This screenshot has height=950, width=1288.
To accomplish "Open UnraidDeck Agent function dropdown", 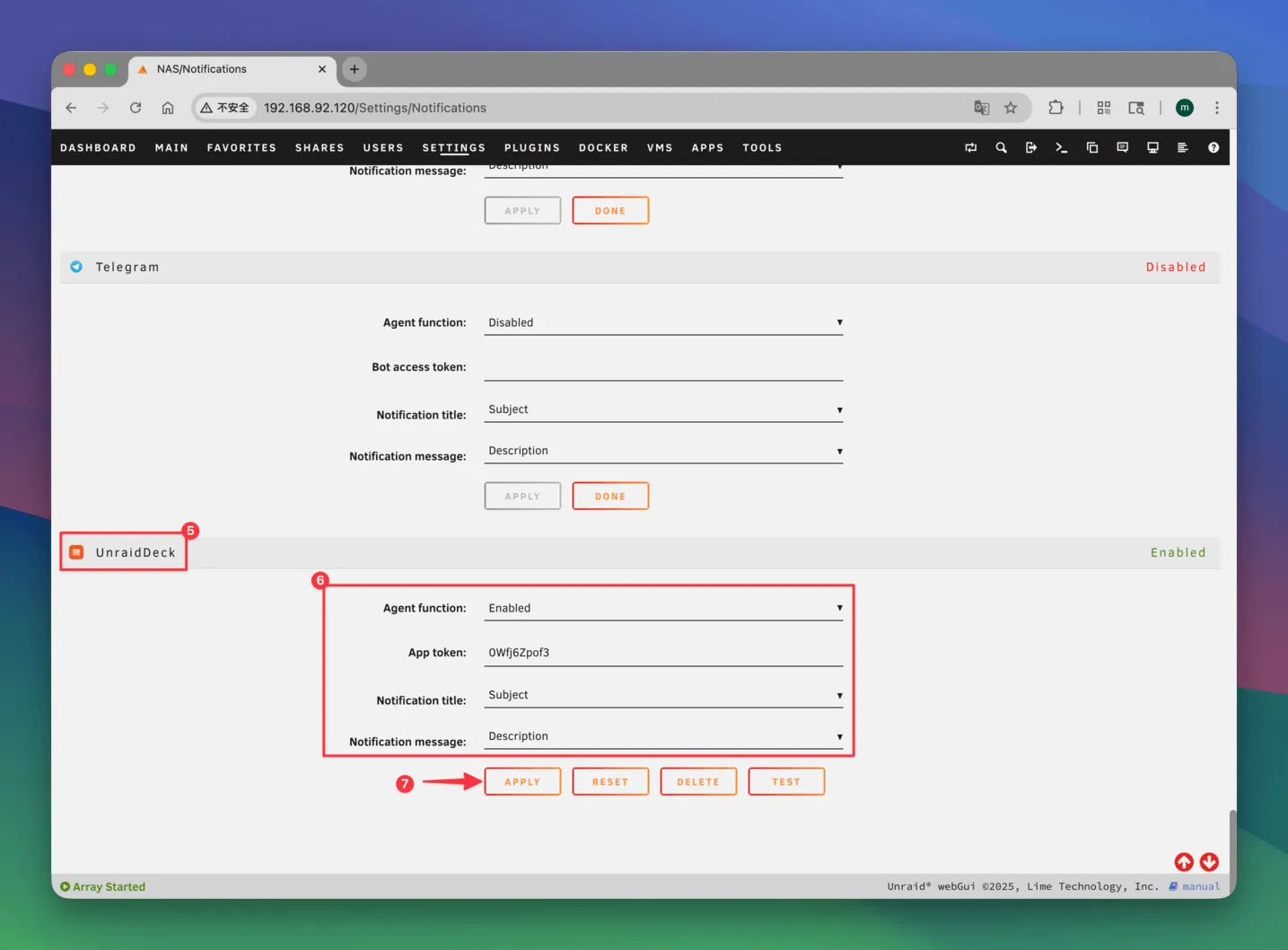I will click(x=663, y=608).
